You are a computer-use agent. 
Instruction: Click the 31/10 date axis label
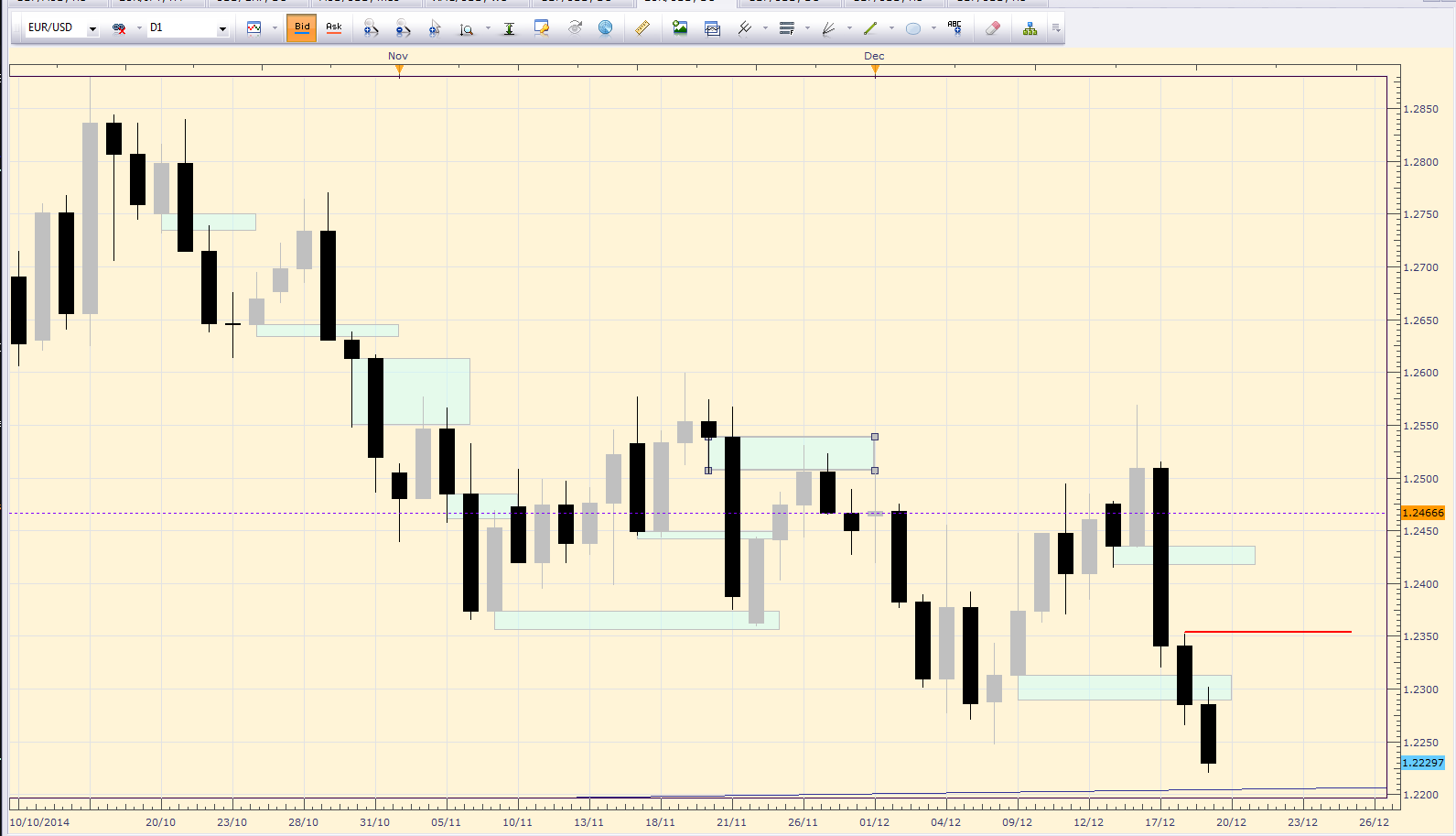pos(374,822)
